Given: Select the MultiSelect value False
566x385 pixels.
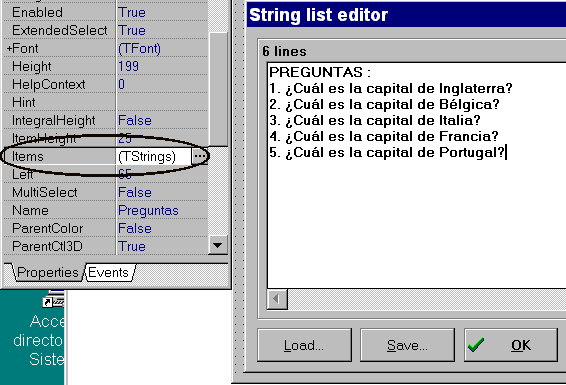Looking at the screenshot, I should [162, 192].
